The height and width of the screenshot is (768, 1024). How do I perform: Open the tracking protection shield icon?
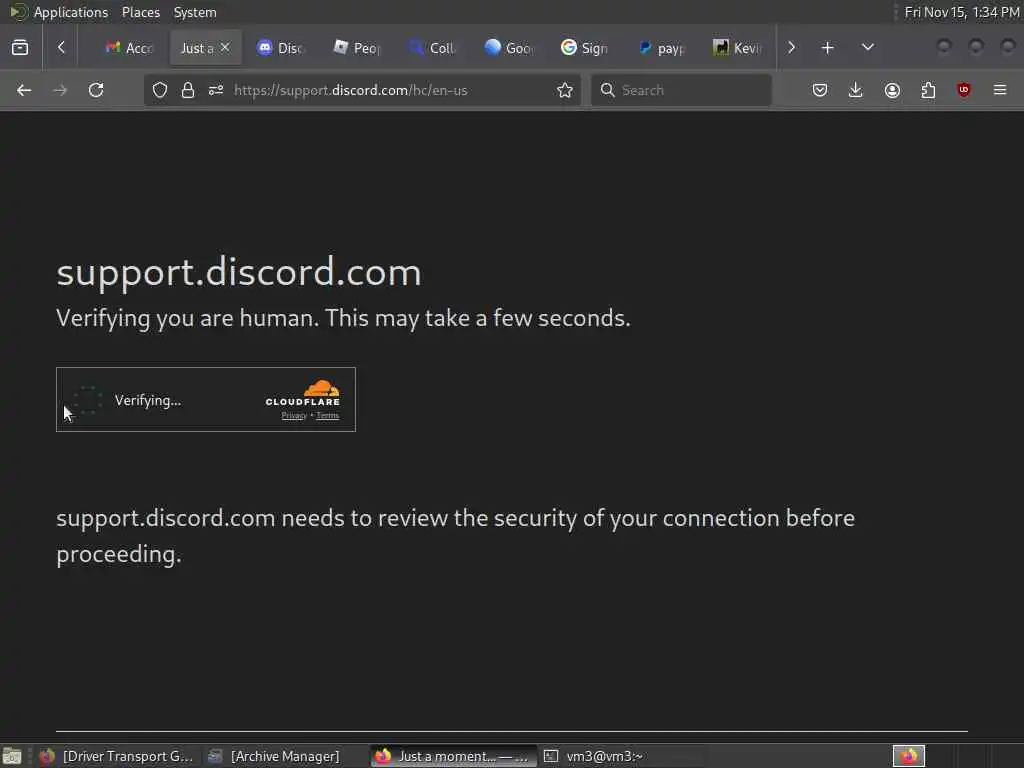160,90
